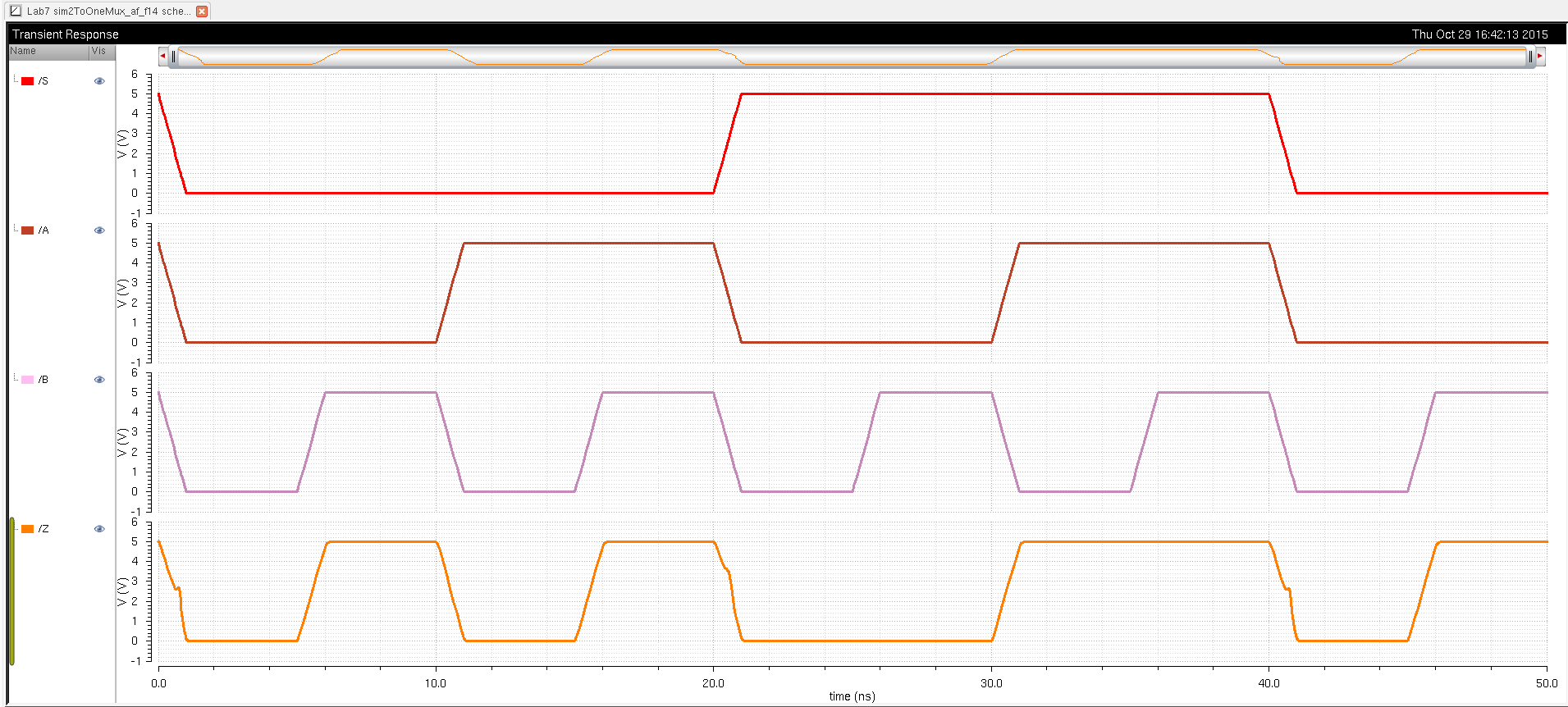Select the /B signal name
This screenshot has height=707, width=1568.
point(43,380)
